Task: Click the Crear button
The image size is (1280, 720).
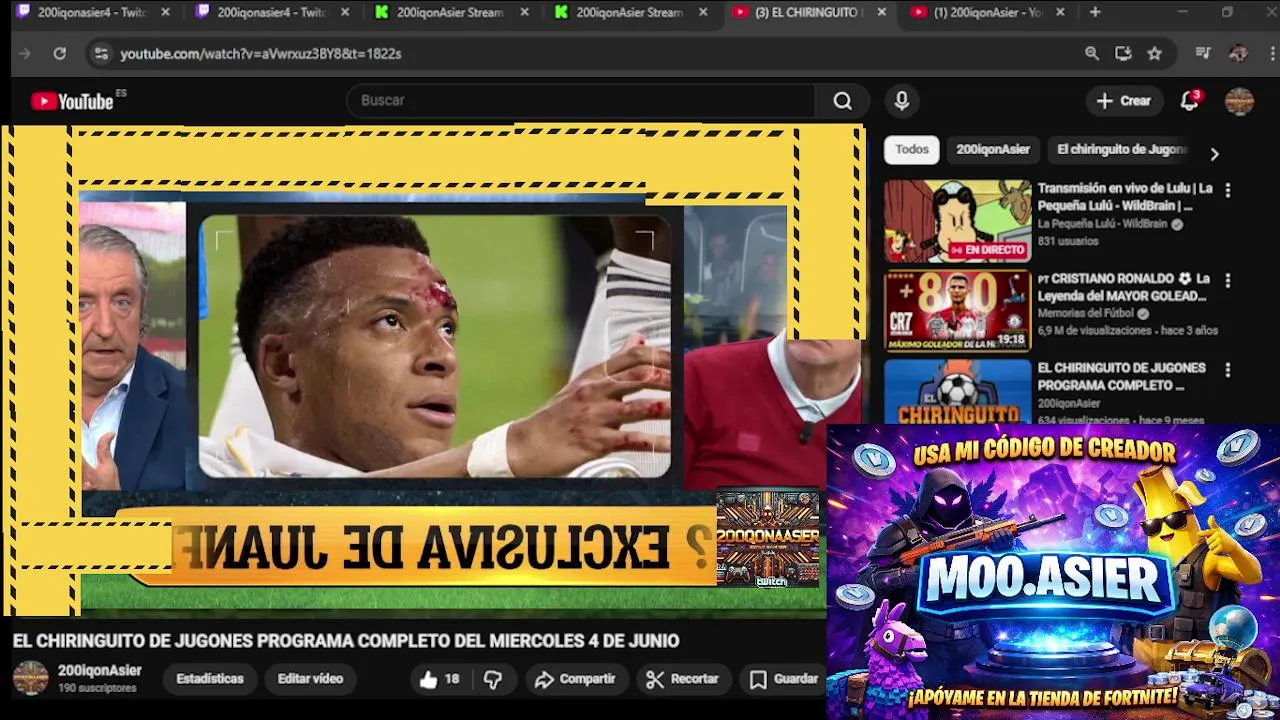Action: tap(1123, 101)
